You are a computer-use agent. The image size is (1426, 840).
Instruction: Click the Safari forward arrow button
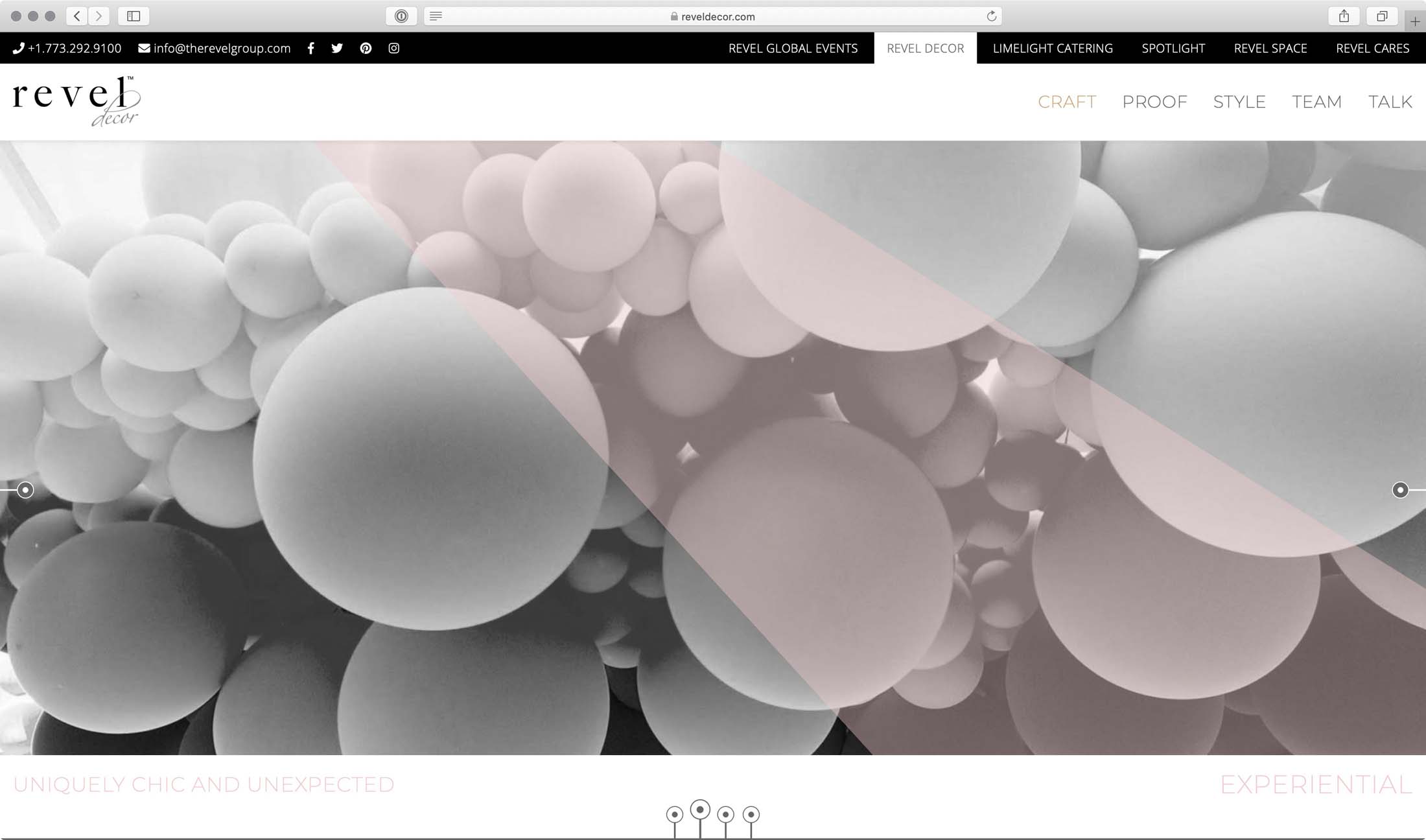[99, 16]
